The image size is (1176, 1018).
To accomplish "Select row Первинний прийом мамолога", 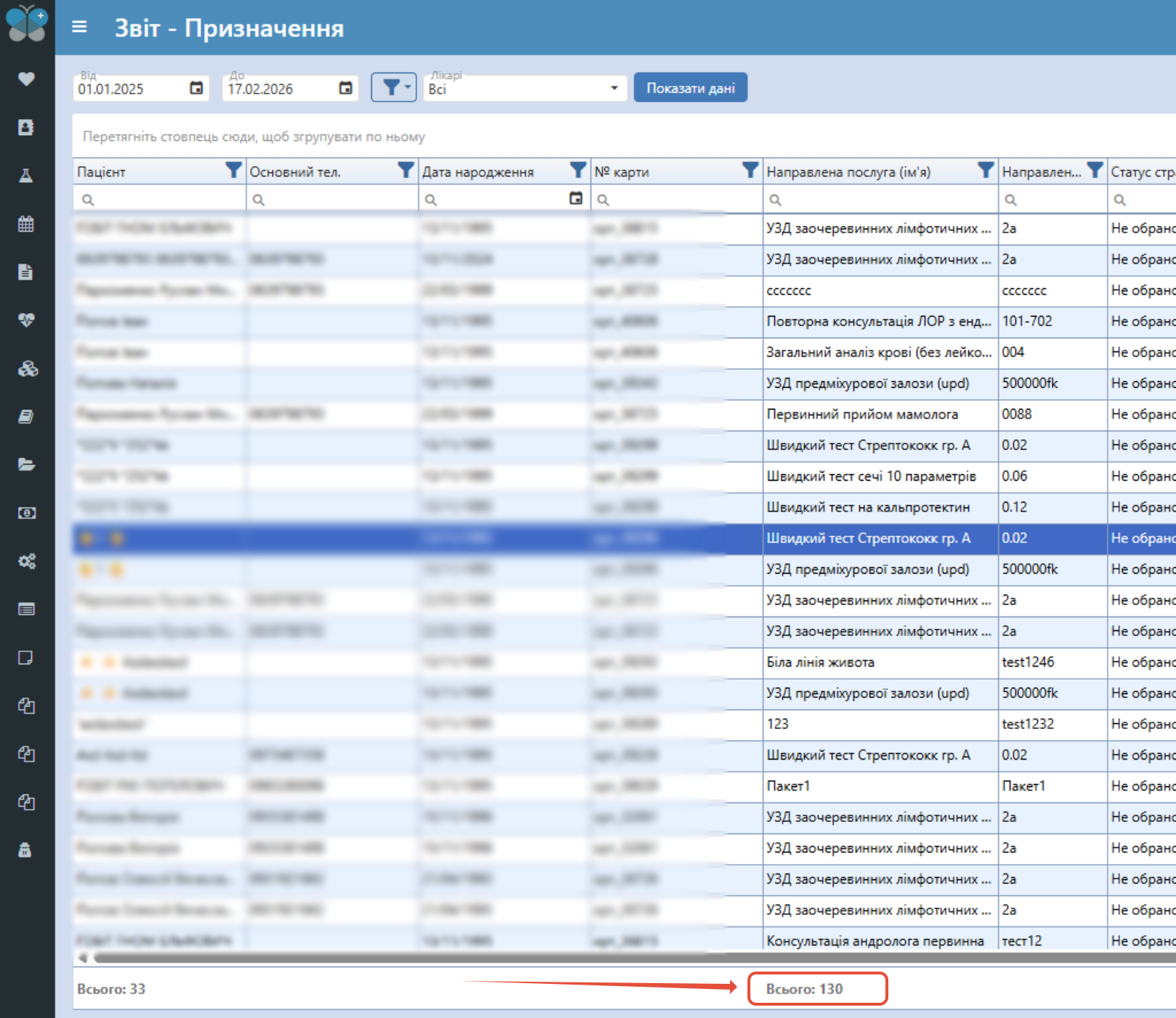I will [x=624, y=414].
